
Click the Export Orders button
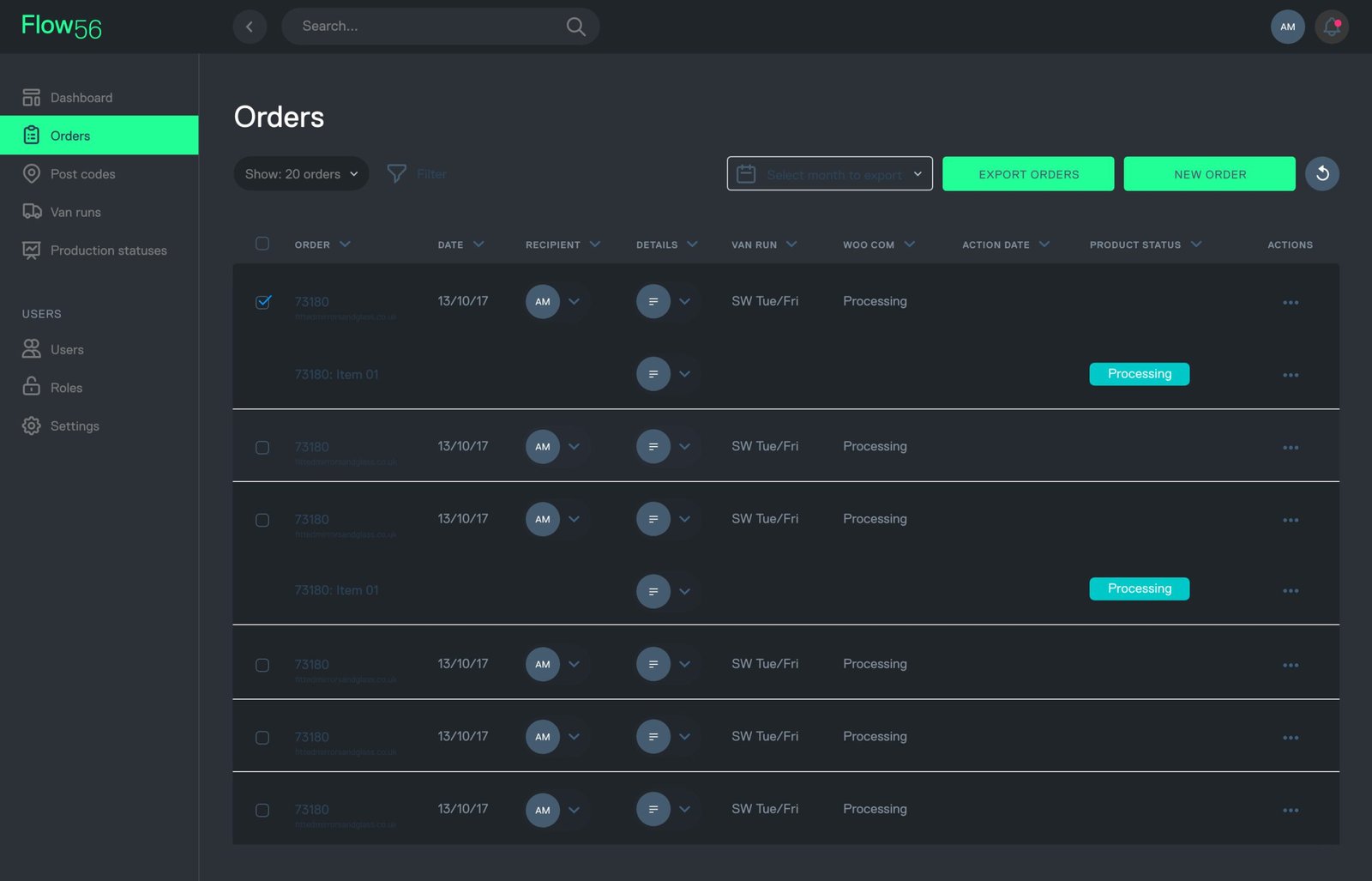1028,174
